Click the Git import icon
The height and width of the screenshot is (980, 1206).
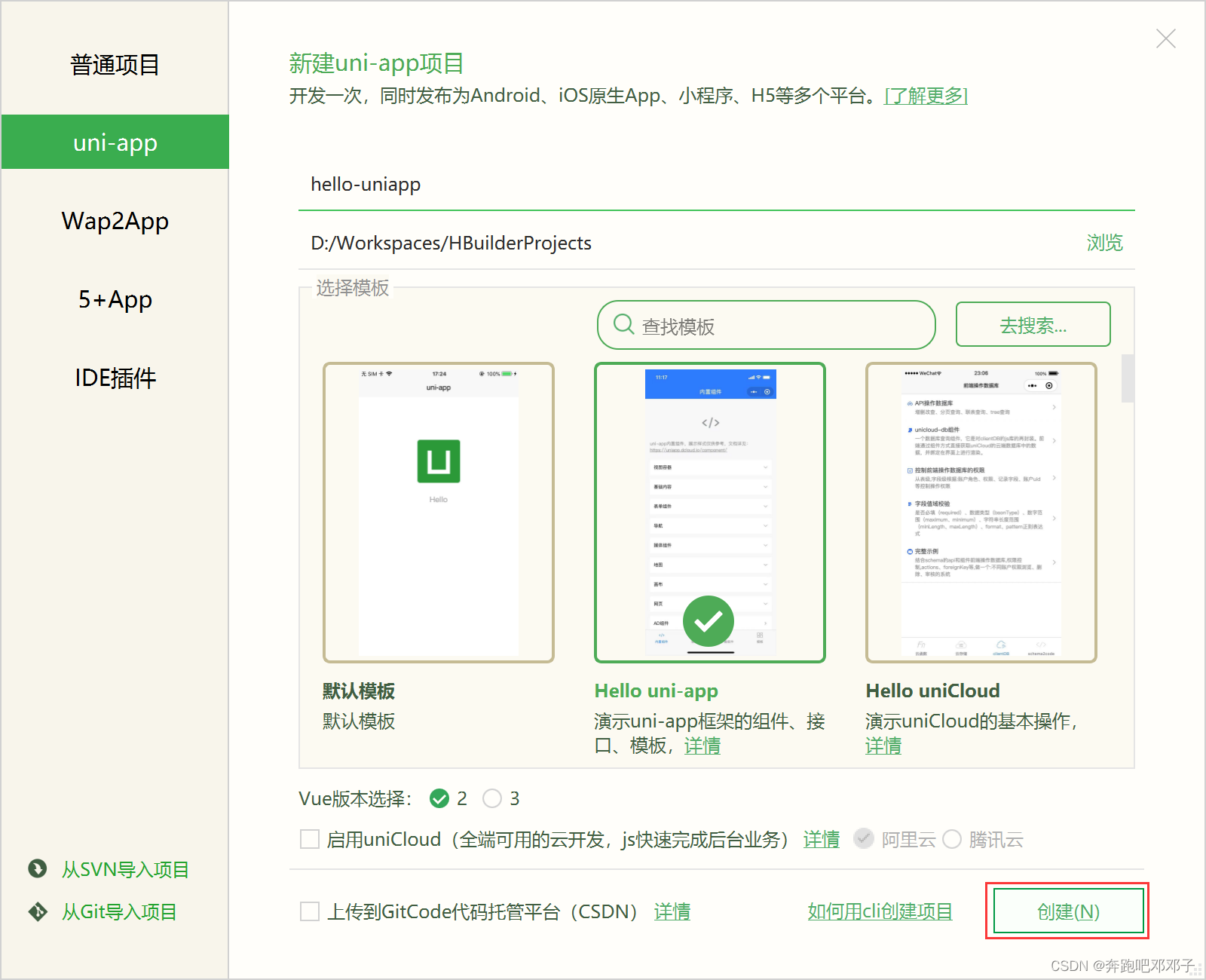[x=37, y=911]
